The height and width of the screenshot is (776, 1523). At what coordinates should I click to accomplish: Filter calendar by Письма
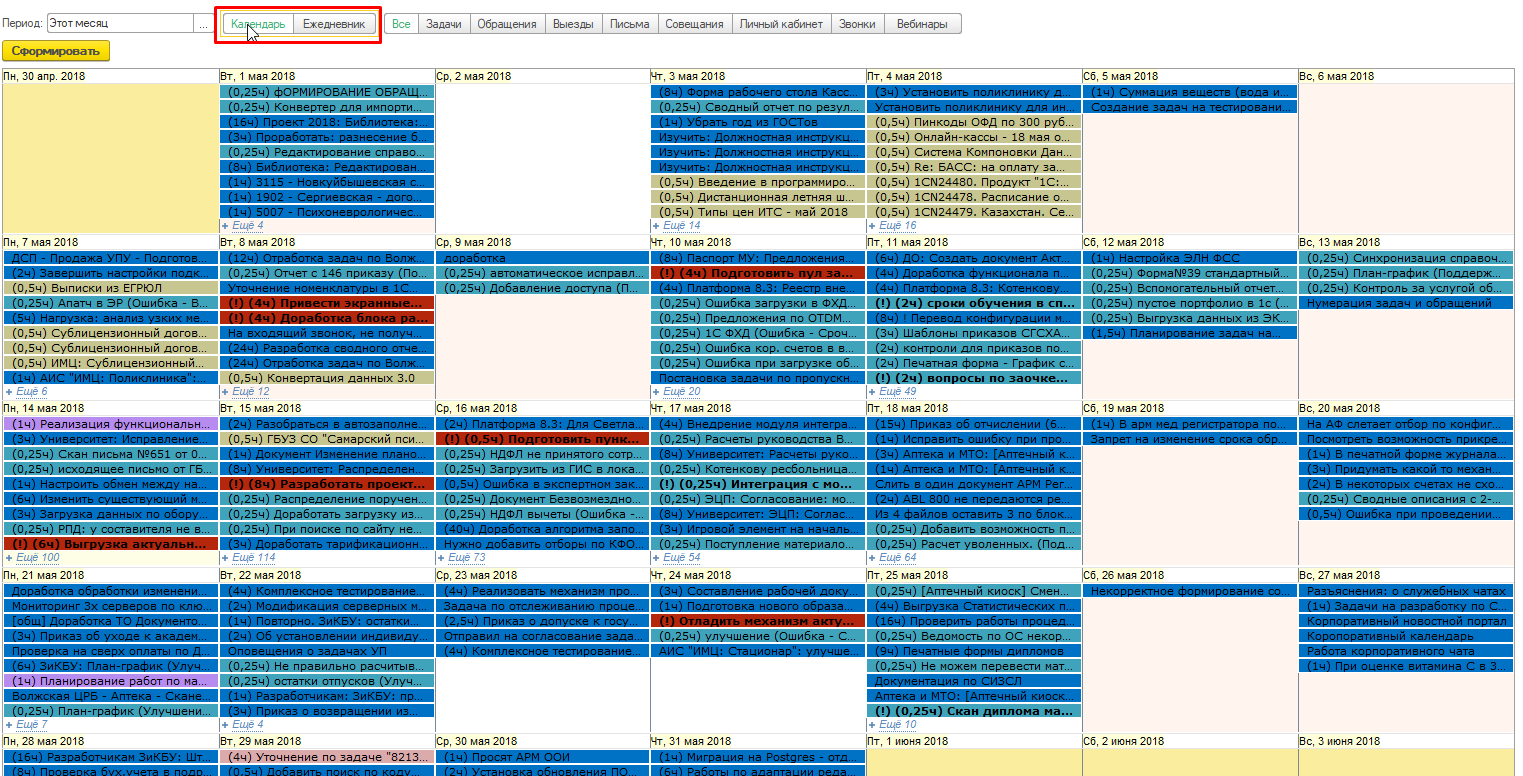pos(629,24)
